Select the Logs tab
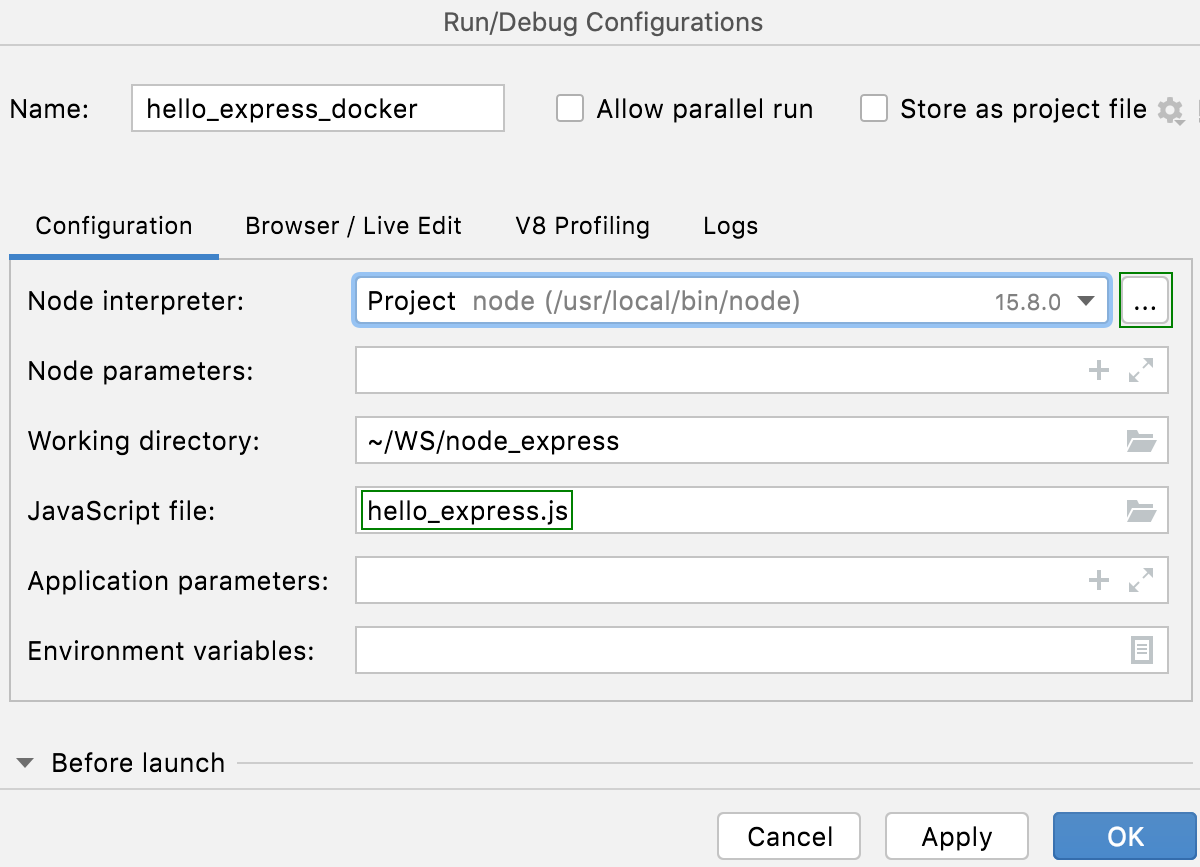This screenshot has width=1200, height=867. point(729,226)
